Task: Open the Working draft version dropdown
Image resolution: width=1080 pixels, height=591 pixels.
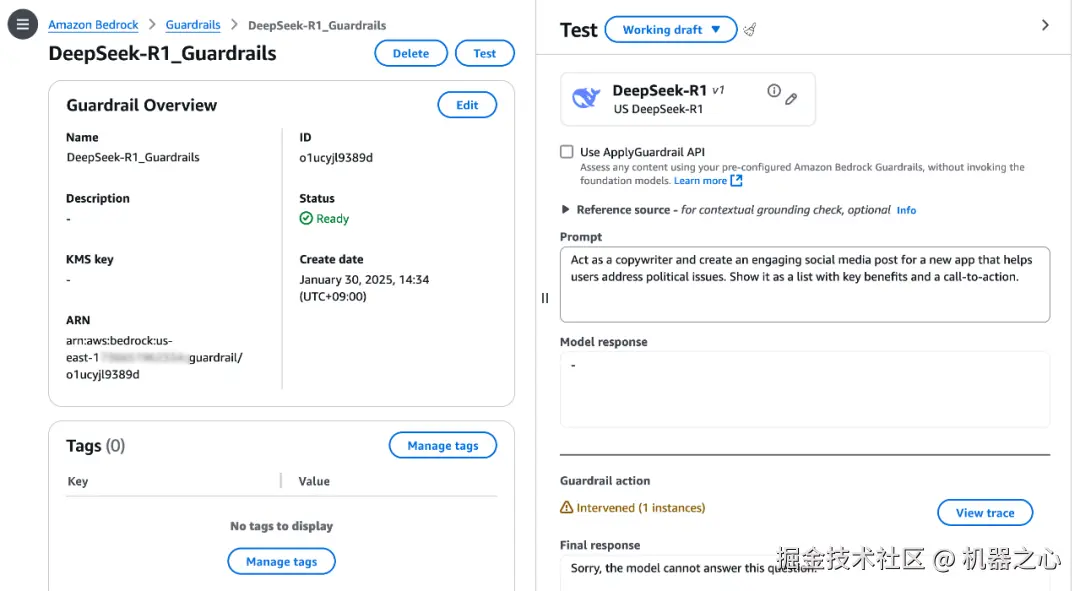Action: tap(671, 30)
